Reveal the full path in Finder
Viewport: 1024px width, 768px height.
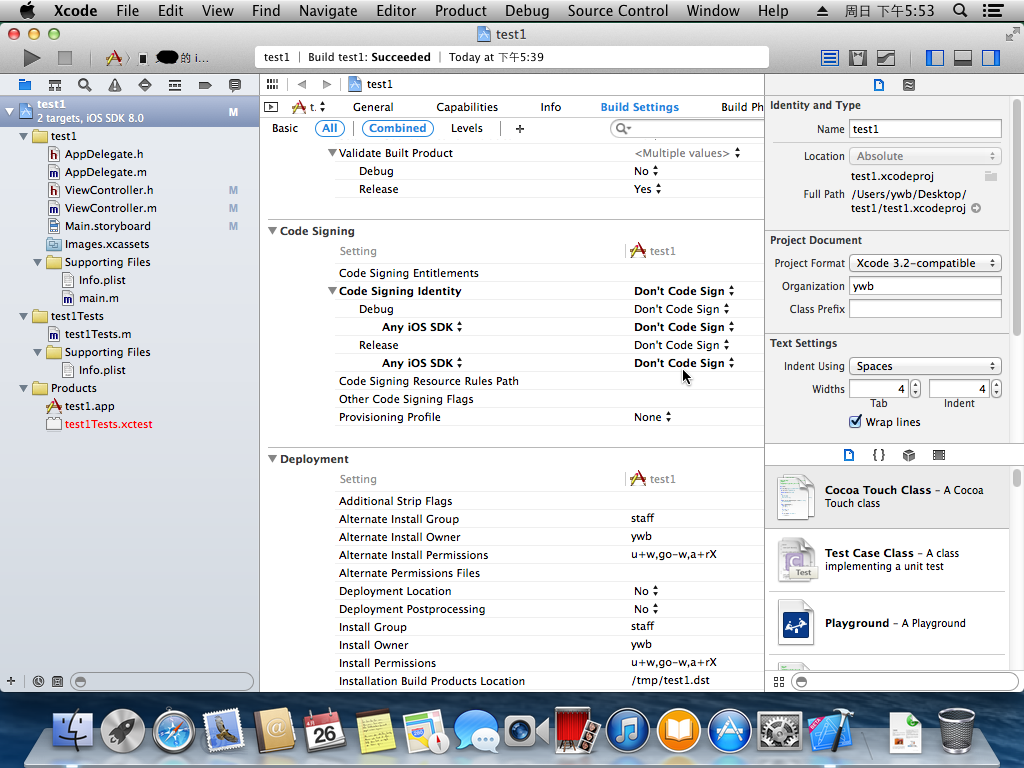pos(976,208)
